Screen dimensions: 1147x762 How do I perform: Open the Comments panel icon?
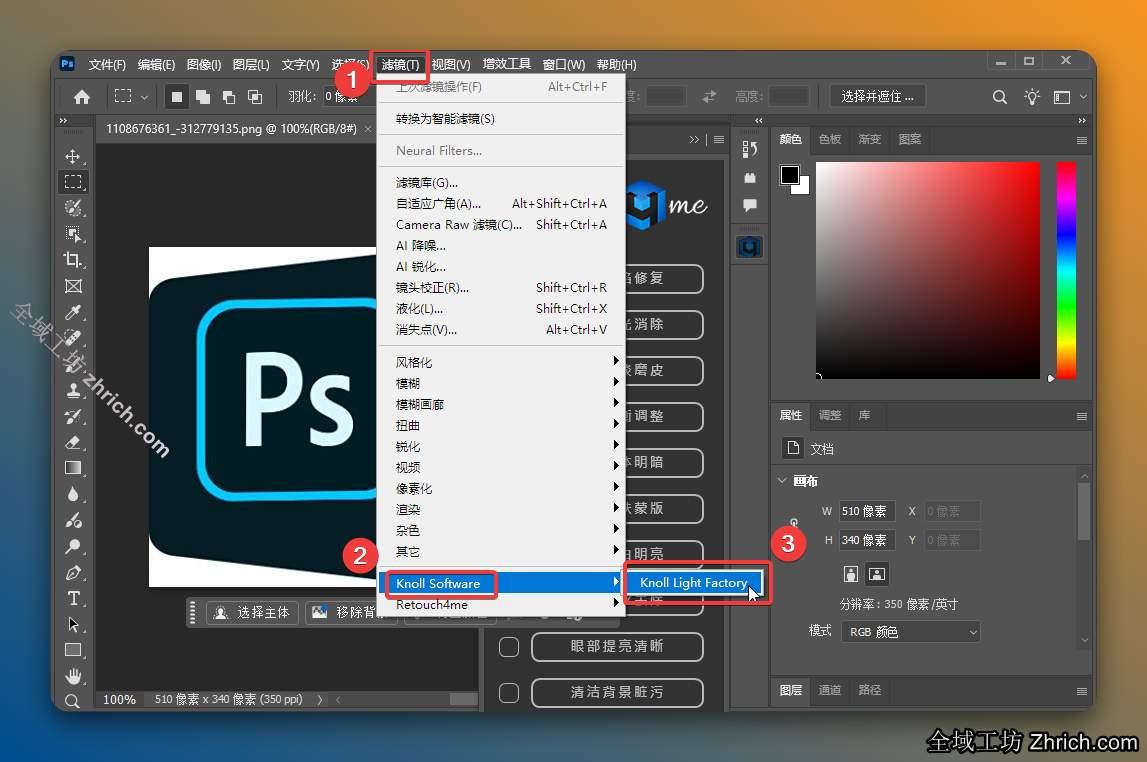750,205
